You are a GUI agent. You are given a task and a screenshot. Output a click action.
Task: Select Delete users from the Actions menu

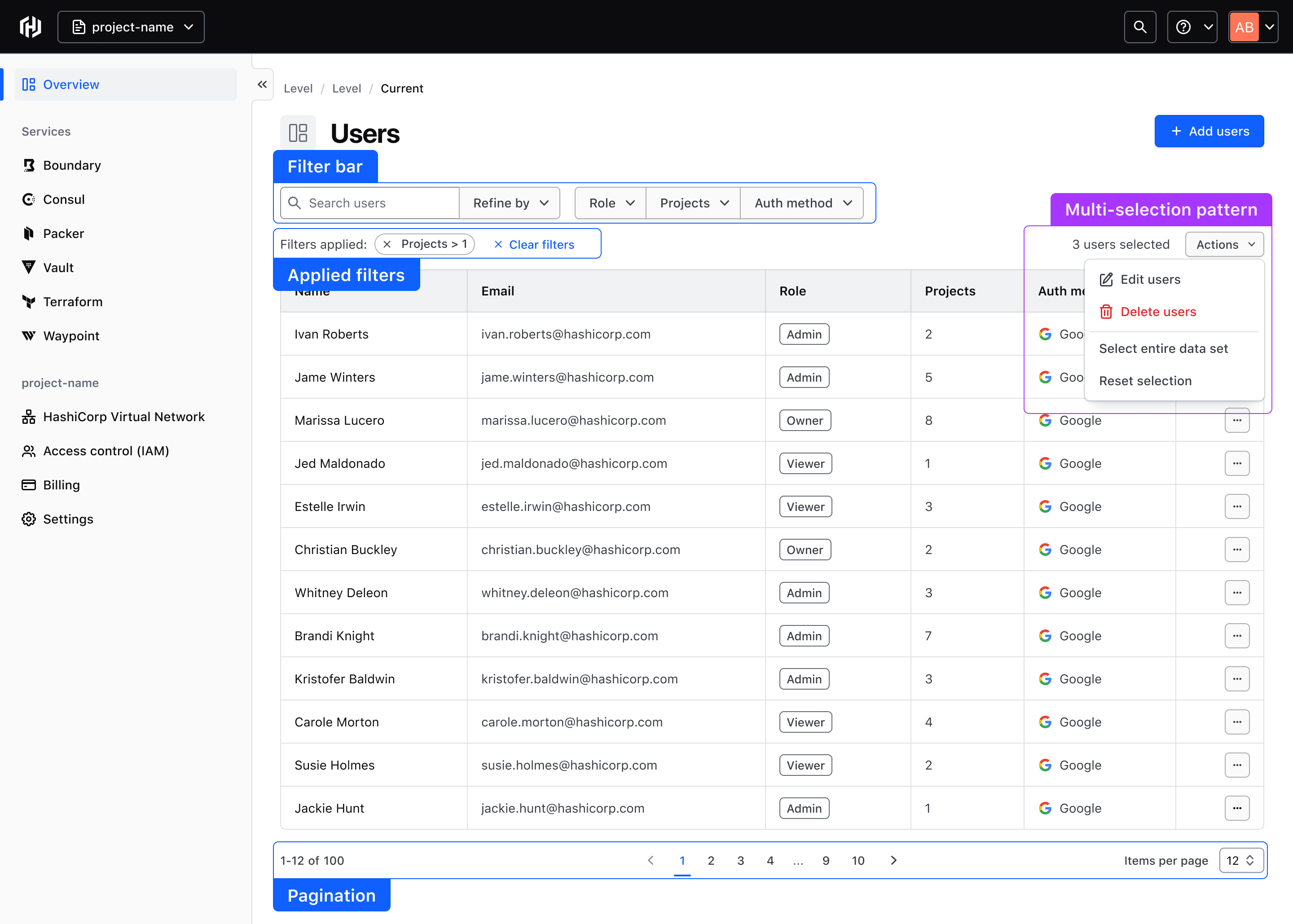pyautogui.click(x=1159, y=311)
